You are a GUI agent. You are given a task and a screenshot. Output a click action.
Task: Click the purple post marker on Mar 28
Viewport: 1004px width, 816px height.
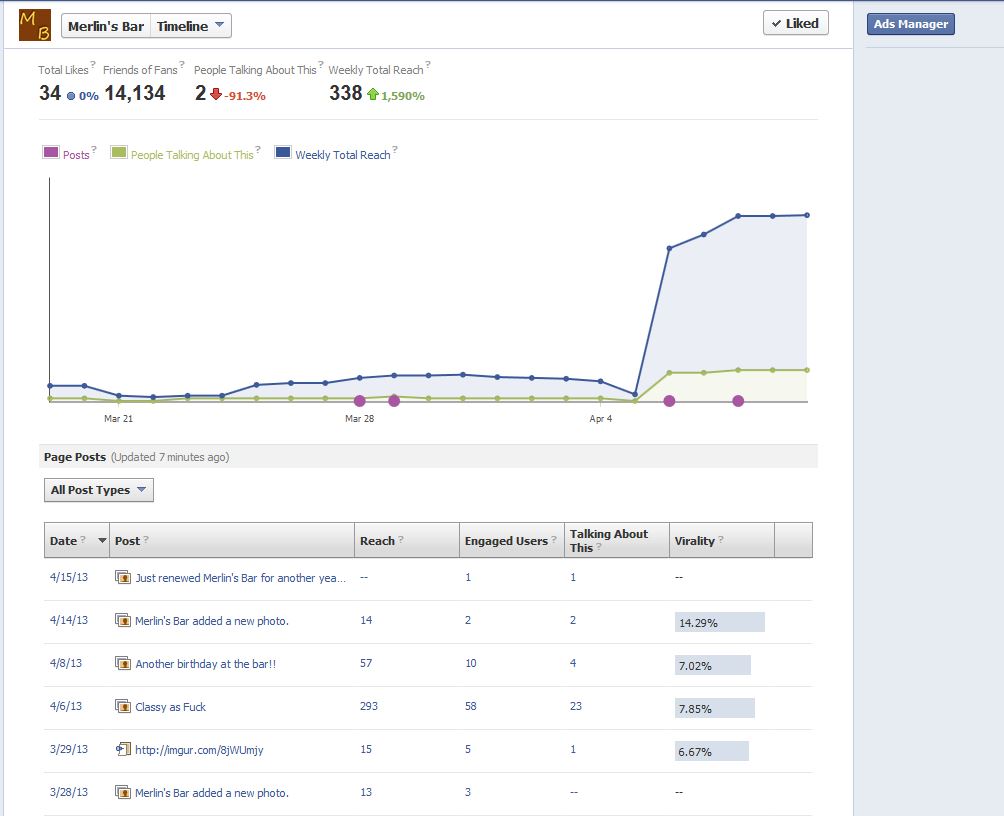[x=360, y=401]
